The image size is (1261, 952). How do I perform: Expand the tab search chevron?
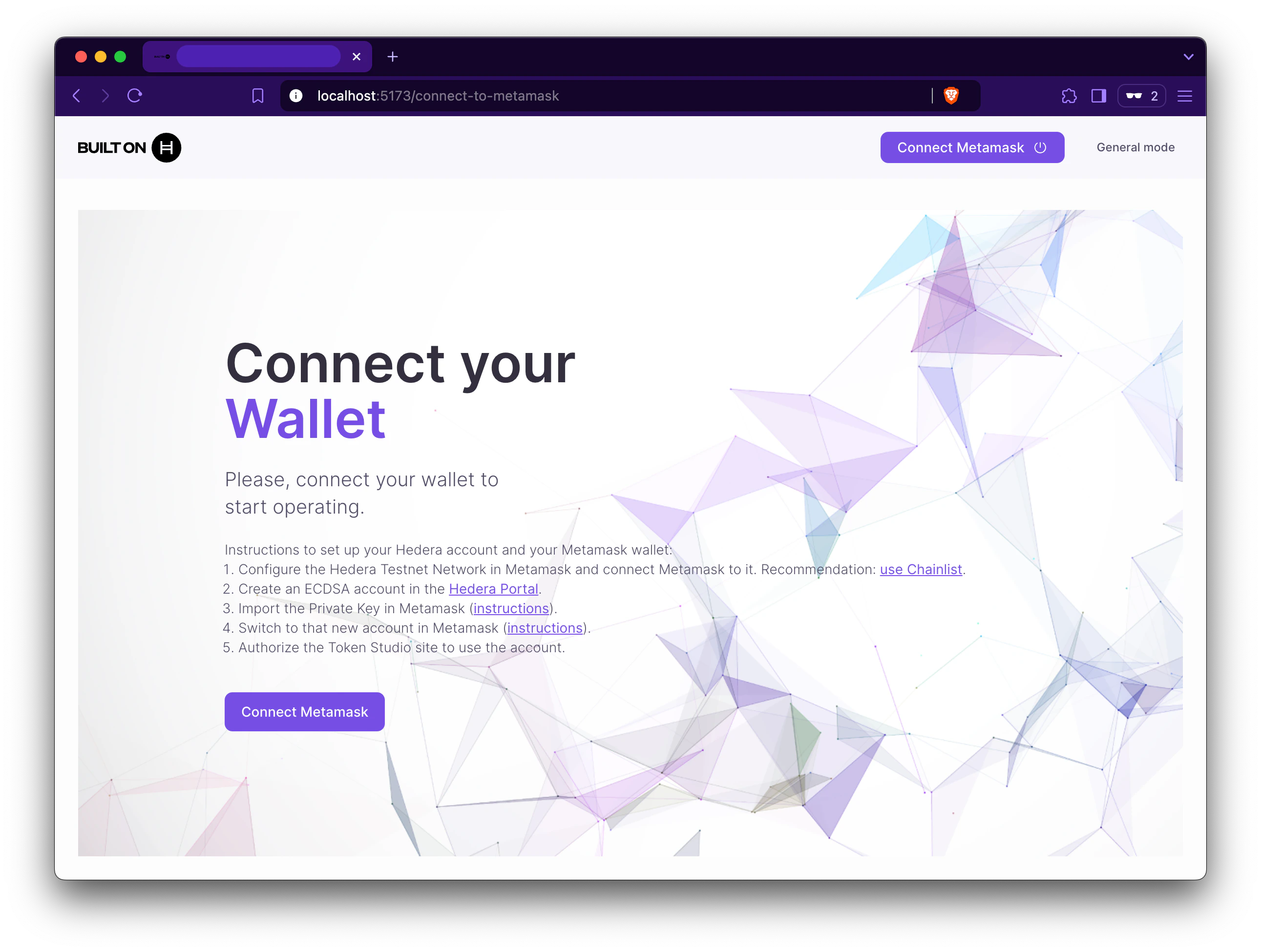click(1188, 57)
